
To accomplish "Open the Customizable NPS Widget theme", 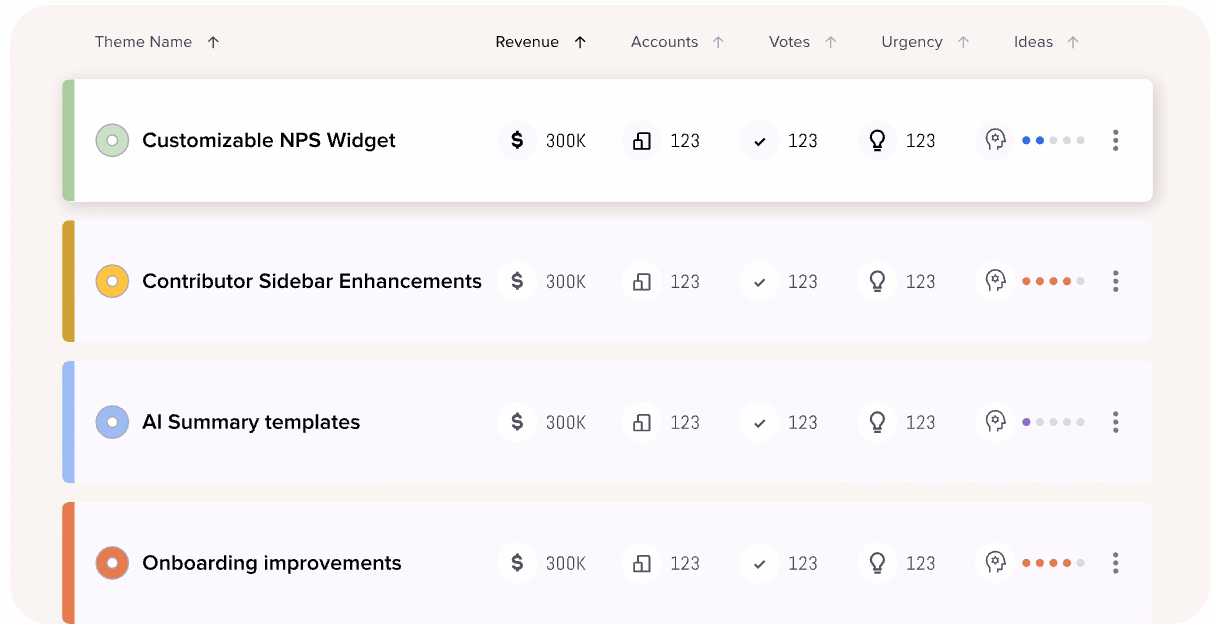I will [x=269, y=140].
